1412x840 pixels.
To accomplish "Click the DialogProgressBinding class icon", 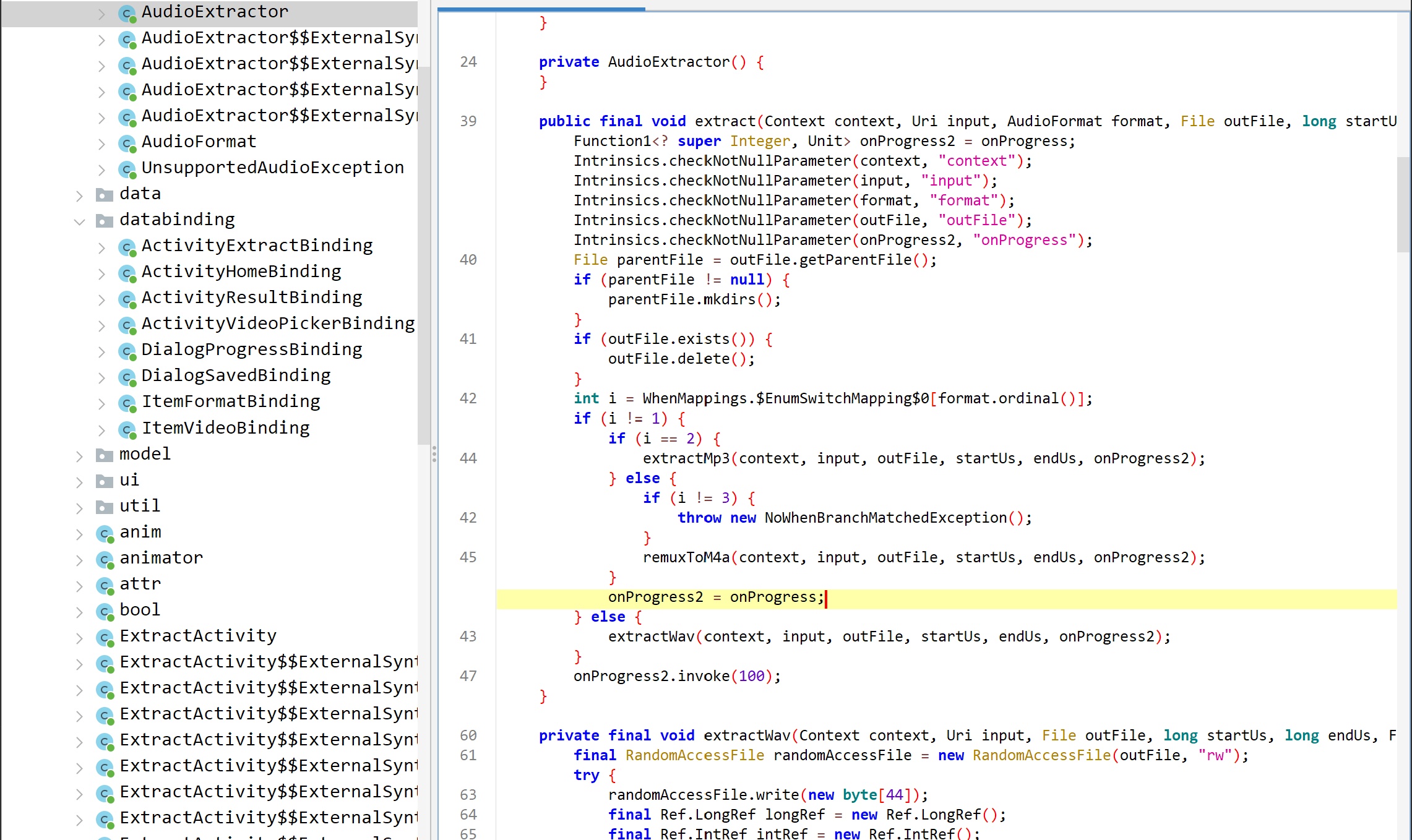I will click(x=127, y=351).
